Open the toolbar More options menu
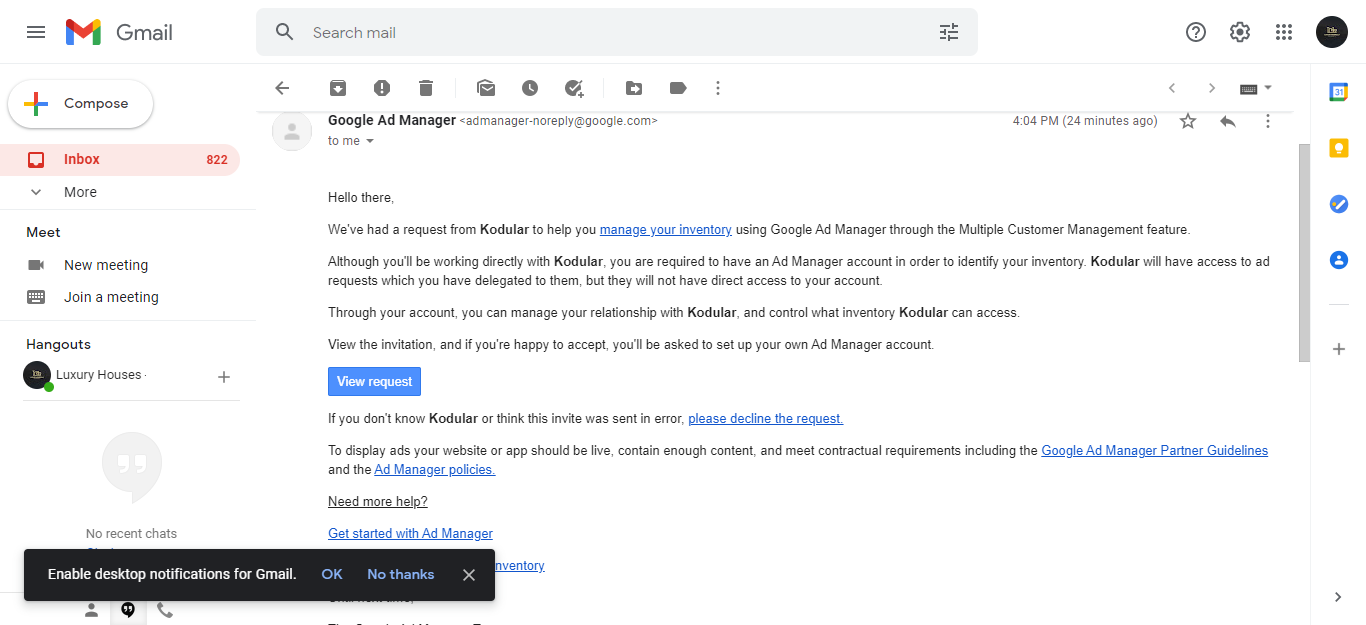The image size is (1366, 625). (x=717, y=88)
